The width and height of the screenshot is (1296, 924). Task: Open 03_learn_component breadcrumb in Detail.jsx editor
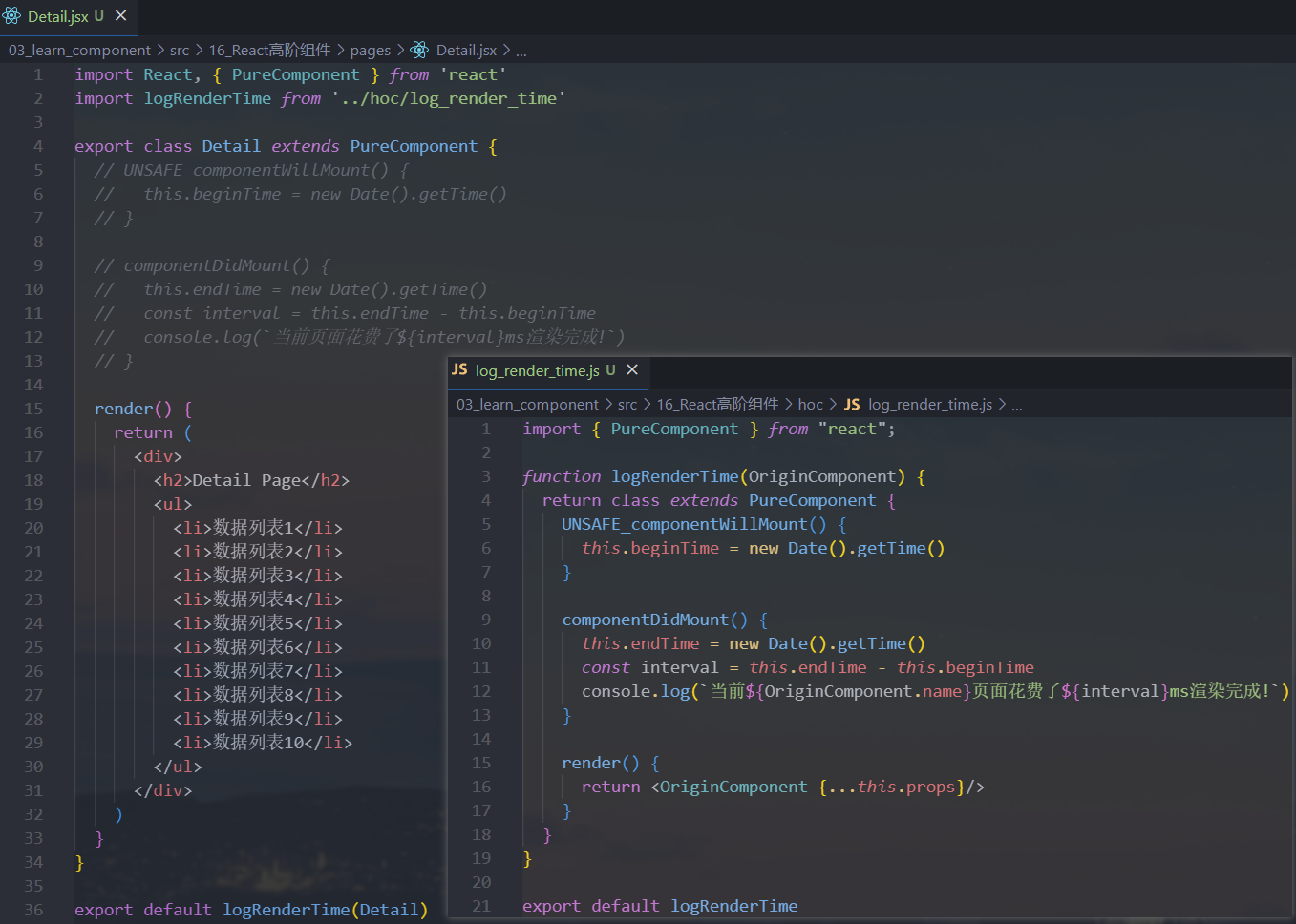(x=79, y=50)
